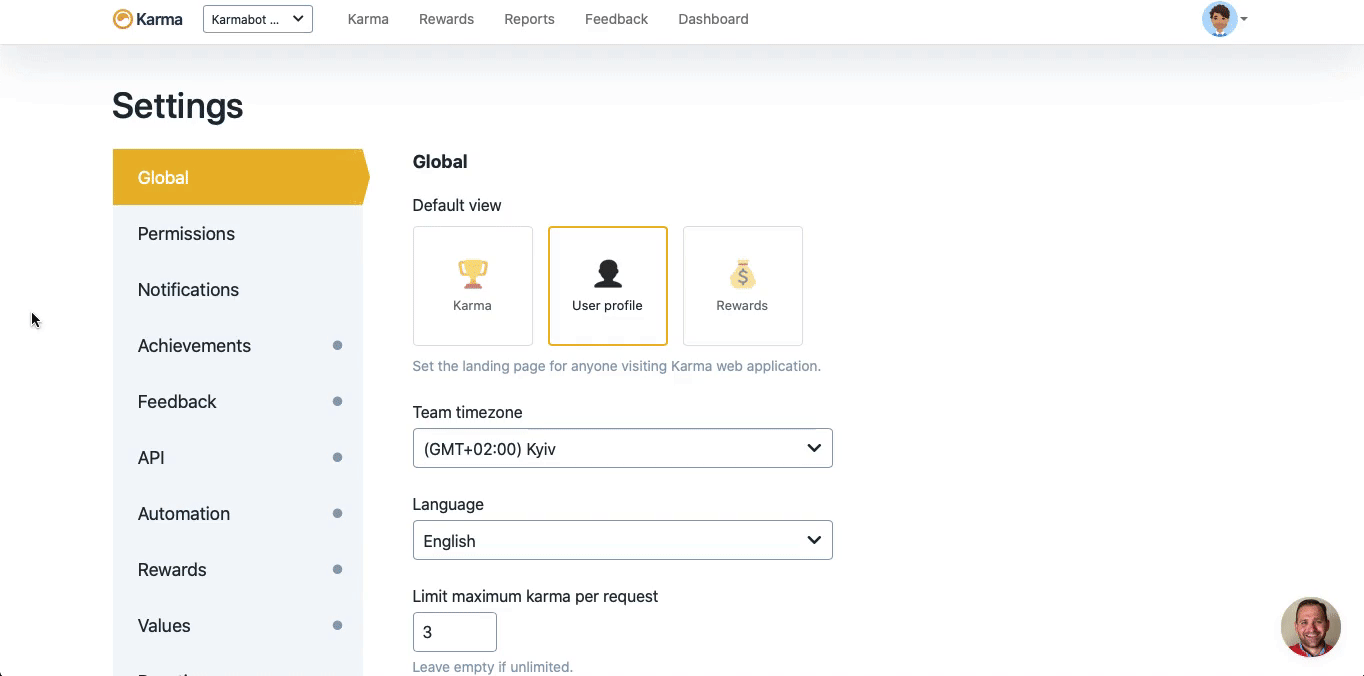Open Notifications settings

238,289
